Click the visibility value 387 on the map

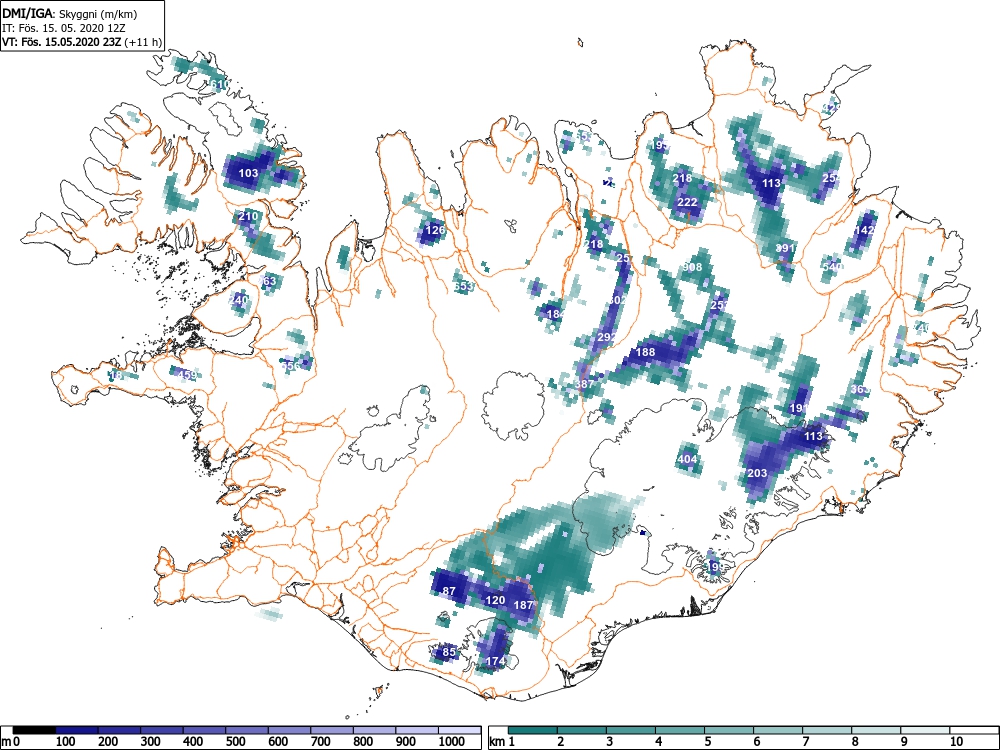(584, 384)
